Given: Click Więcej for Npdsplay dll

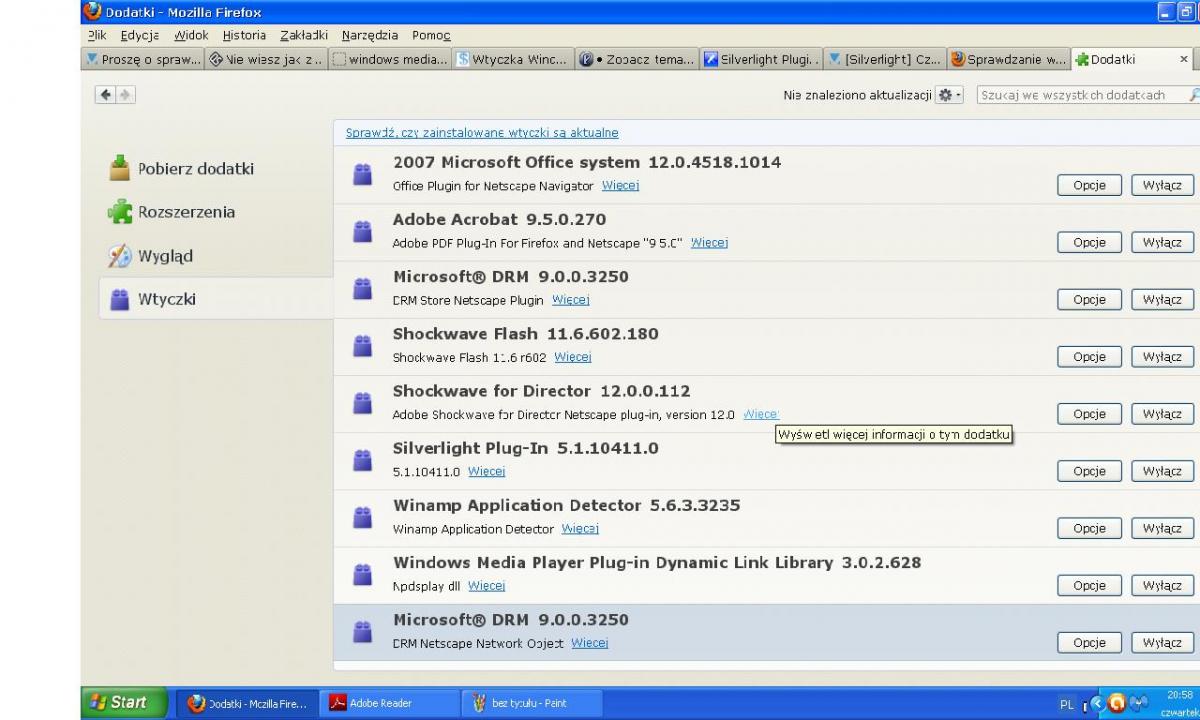Looking at the screenshot, I should pyautogui.click(x=486, y=585).
